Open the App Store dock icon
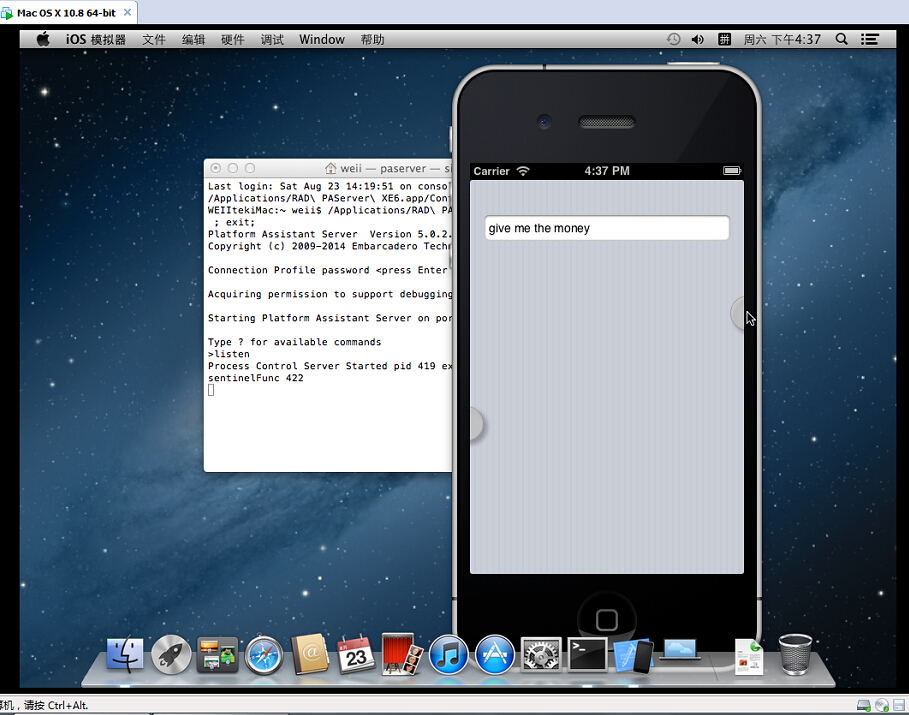 [495, 655]
